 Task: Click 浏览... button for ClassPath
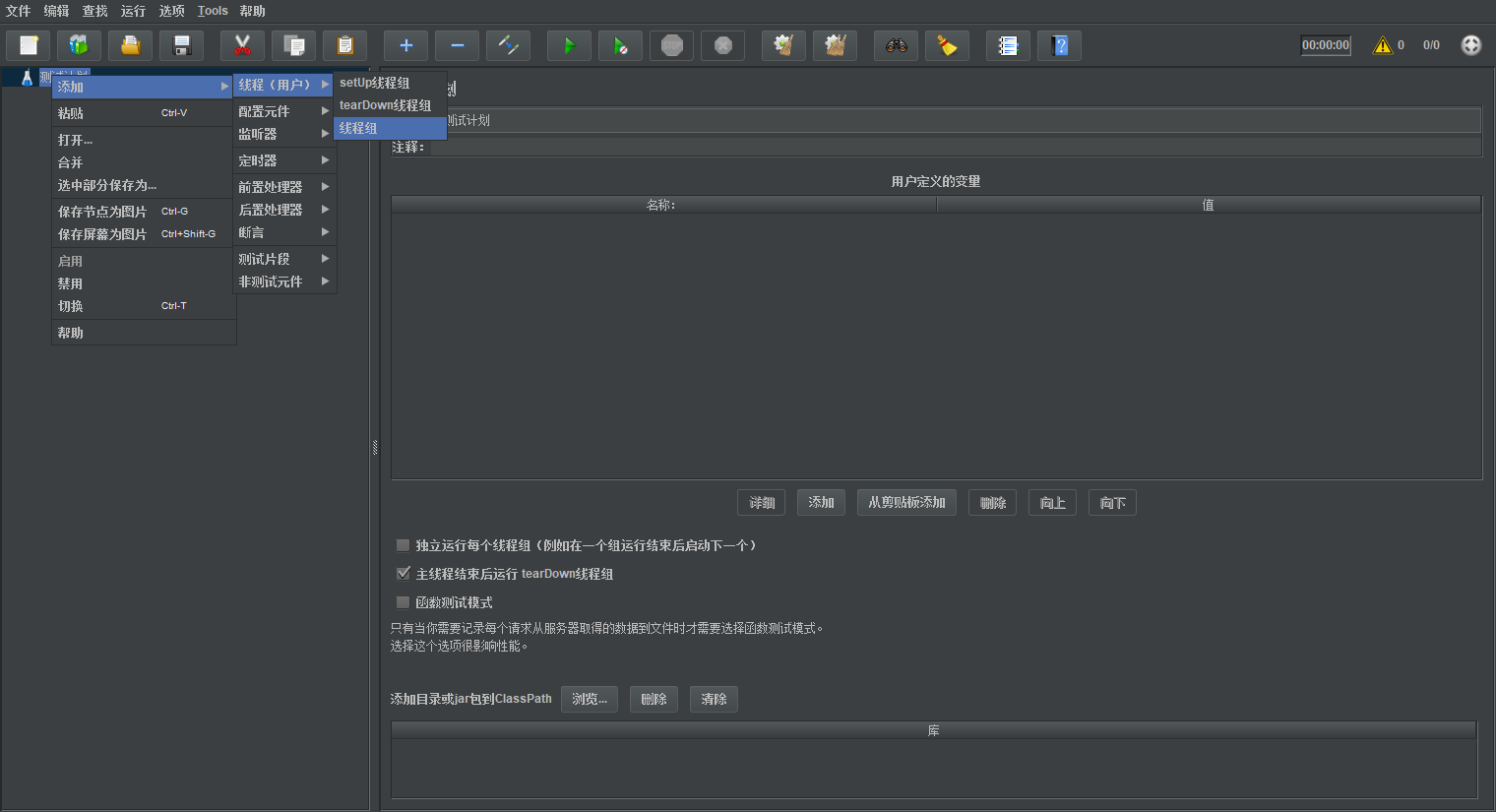590,699
